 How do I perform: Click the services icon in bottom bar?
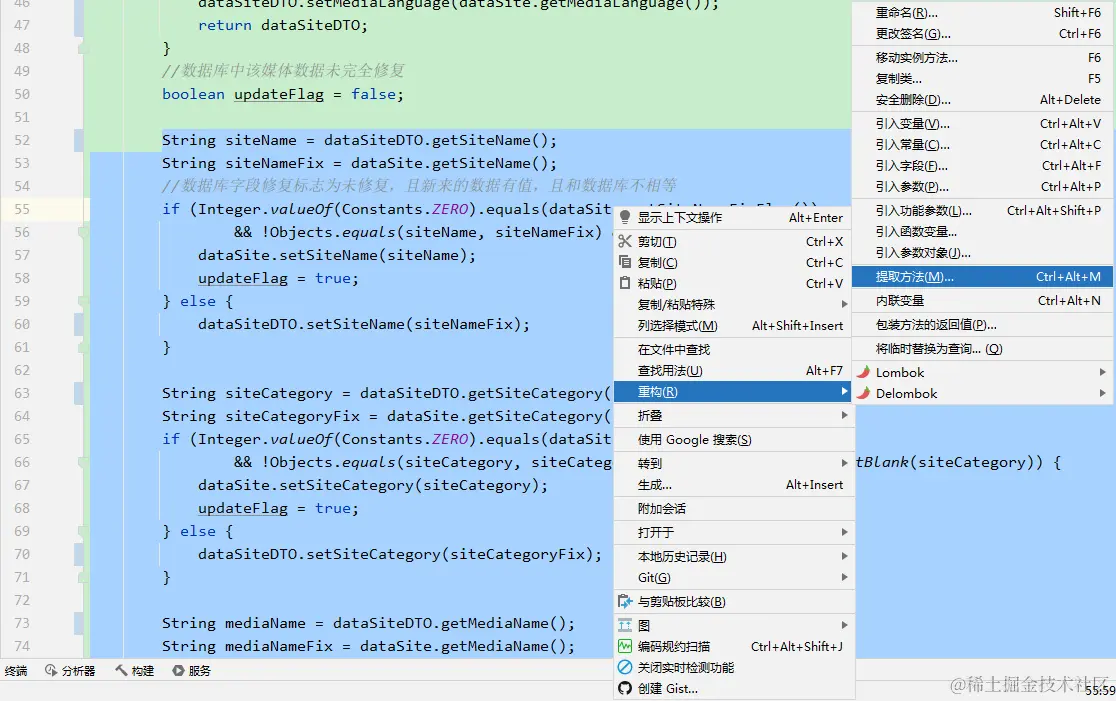(x=179, y=670)
